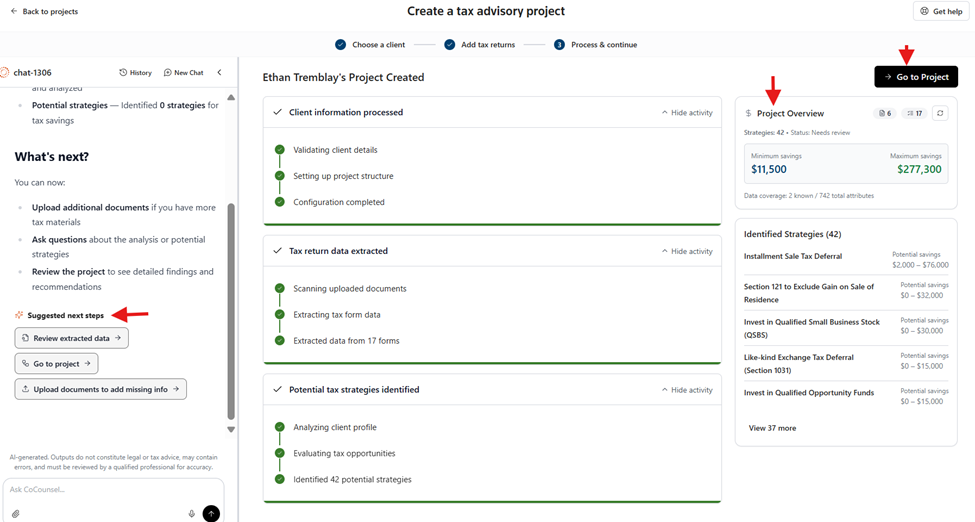Click the black Go to Project button
This screenshot has height=522, width=975.
tap(915, 77)
